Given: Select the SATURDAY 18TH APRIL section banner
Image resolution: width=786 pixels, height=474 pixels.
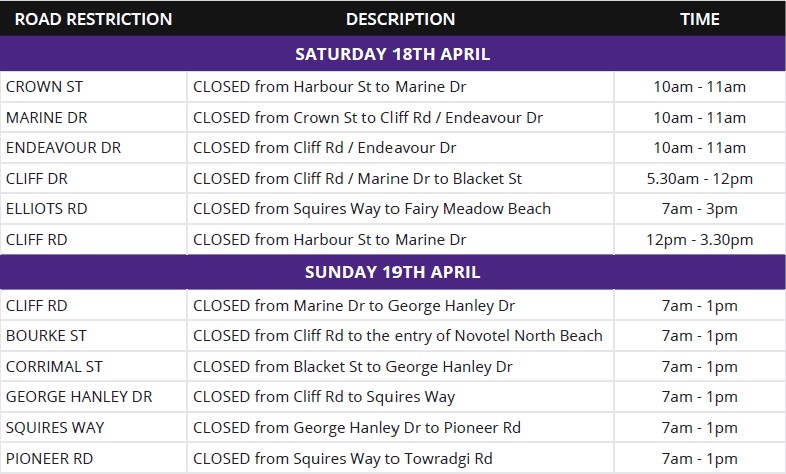Looking at the screenshot, I should (x=393, y=54).
